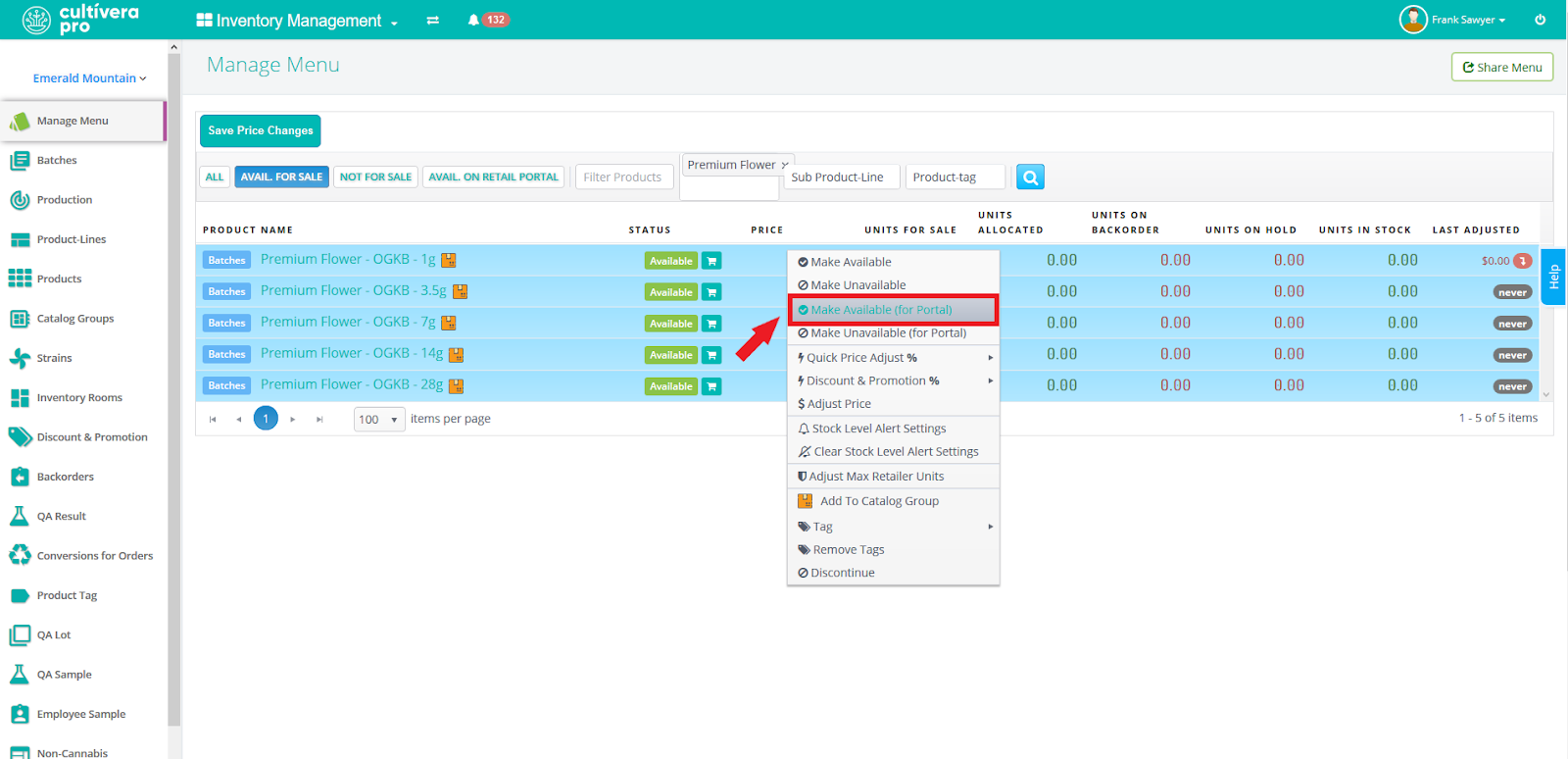Image resolution: width=1568 pixels, height=759 pixels.
Task: Click the Share Menu button
Action: pyautogui.click(x=1502, y=67)
